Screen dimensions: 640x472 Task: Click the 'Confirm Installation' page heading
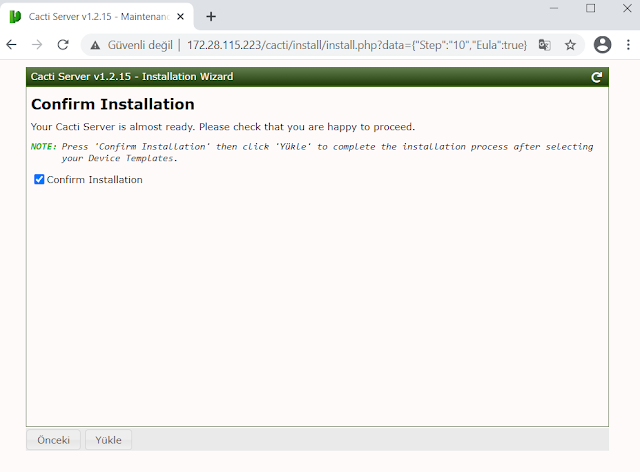(x=113, y=104)
